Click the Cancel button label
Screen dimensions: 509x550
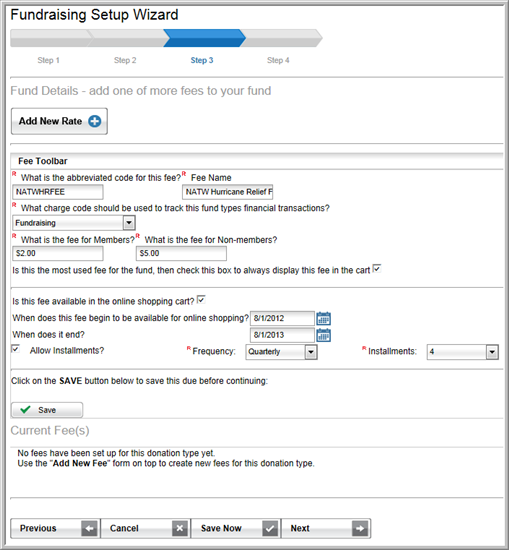point(124,528)
